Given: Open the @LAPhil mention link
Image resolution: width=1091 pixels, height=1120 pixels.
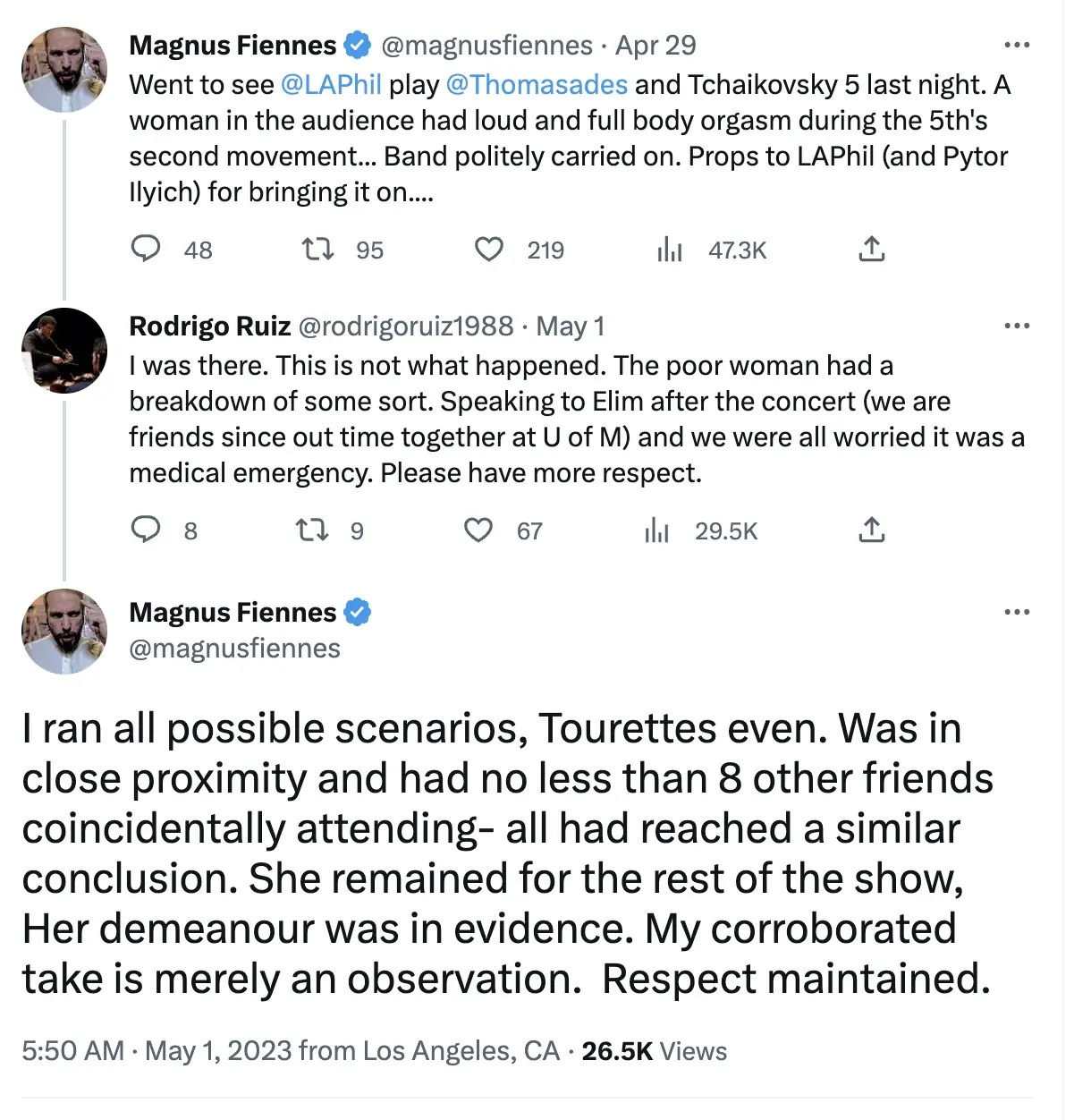Looking at the screenshot, I should tap(331, 84).
